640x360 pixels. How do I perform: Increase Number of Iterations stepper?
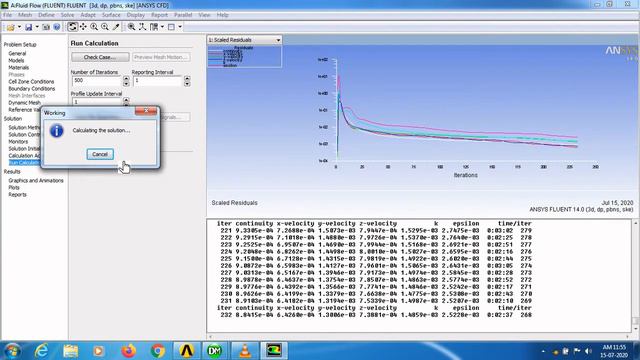point(126,78)
